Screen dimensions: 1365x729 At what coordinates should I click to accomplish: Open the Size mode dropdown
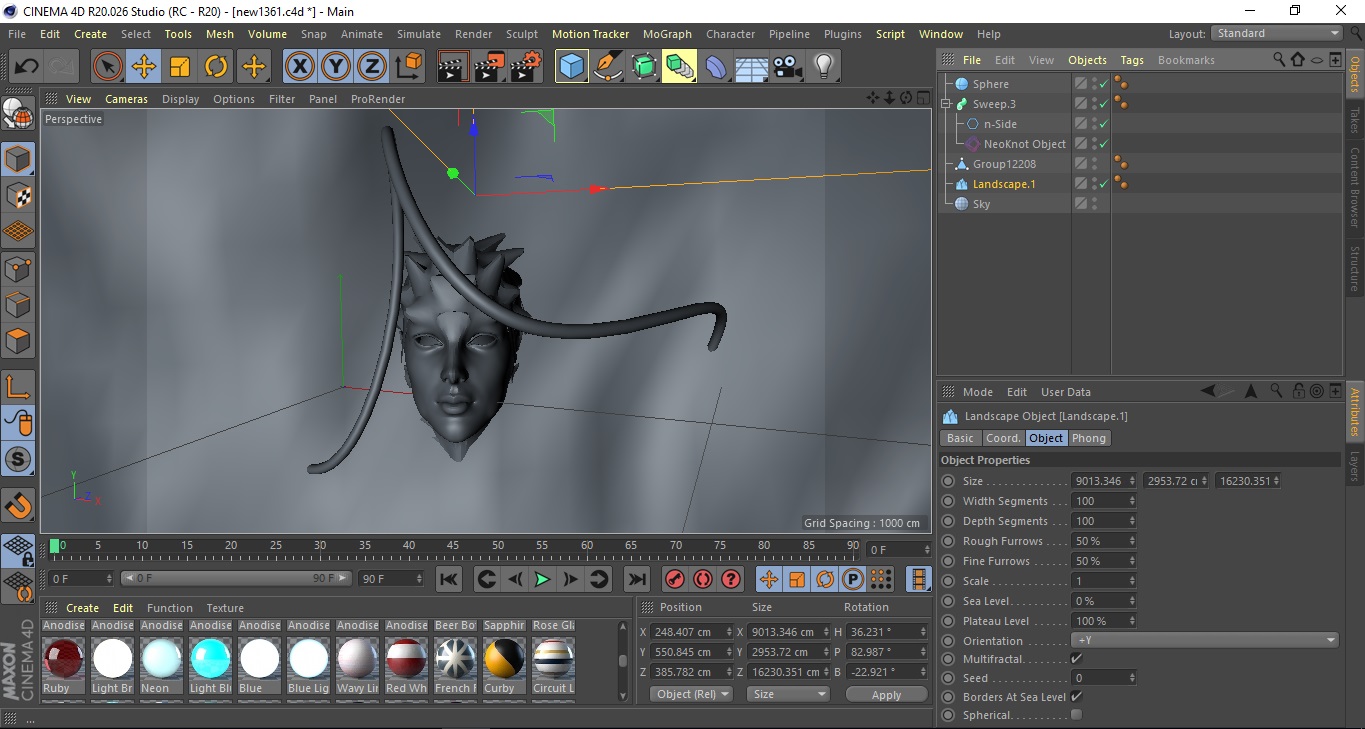pyautogui.click(x=789, y=694)
